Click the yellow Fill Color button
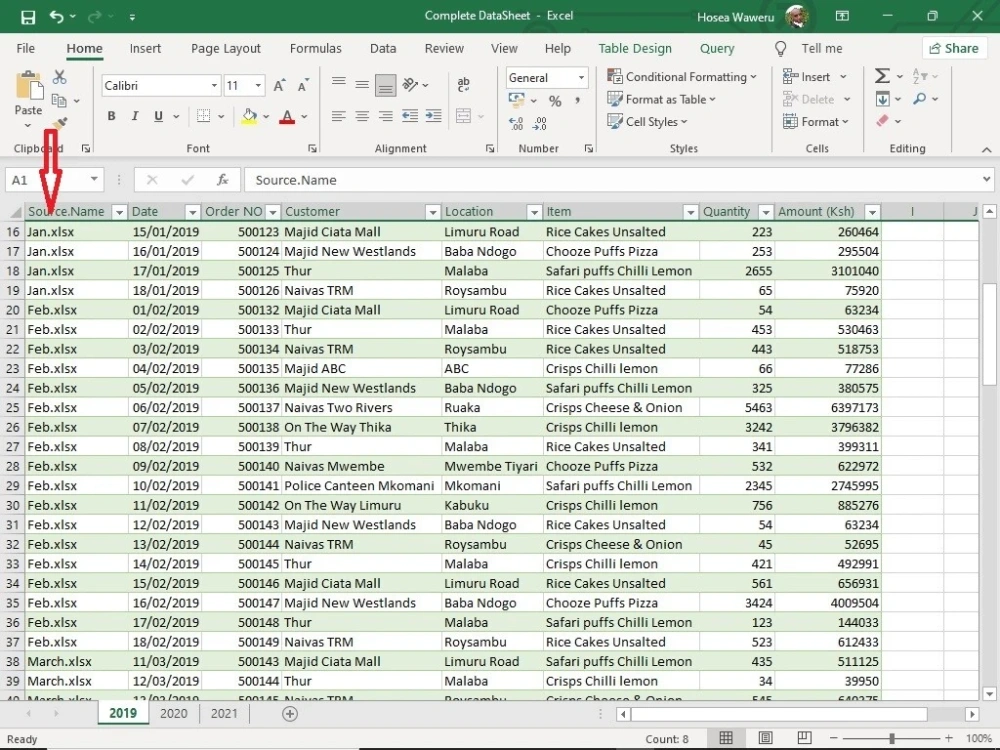The height and width of the screenshot is (750, 1000). click(x=249, y=117)
